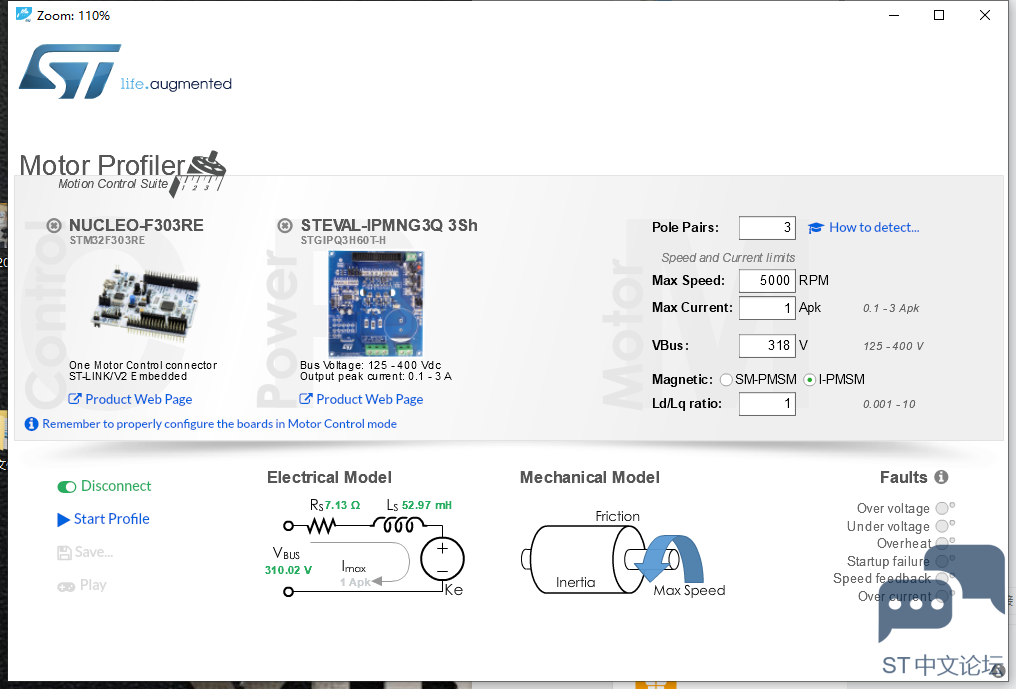Minimize the Motor Profiler window
The height and width of the screenshot is (689, 1016).
pyautogui.click(x=894, y=15)
